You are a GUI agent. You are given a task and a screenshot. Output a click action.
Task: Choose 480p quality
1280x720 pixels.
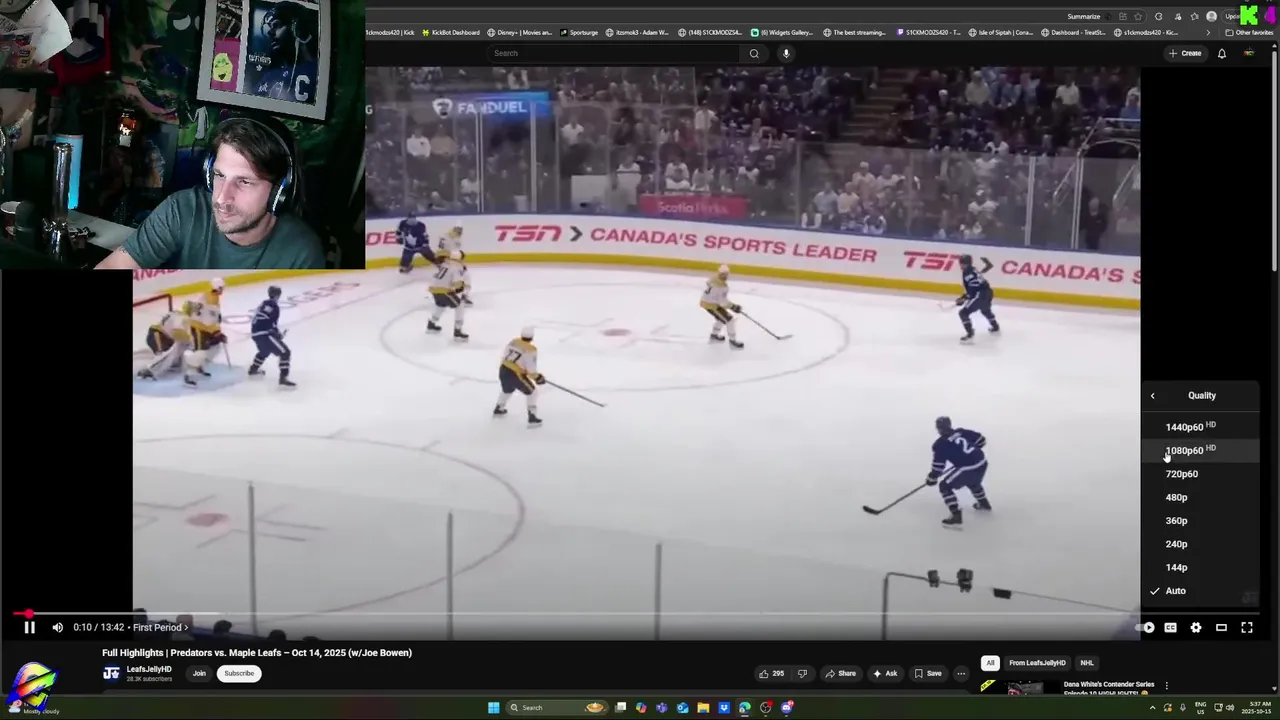[1200, 497]
